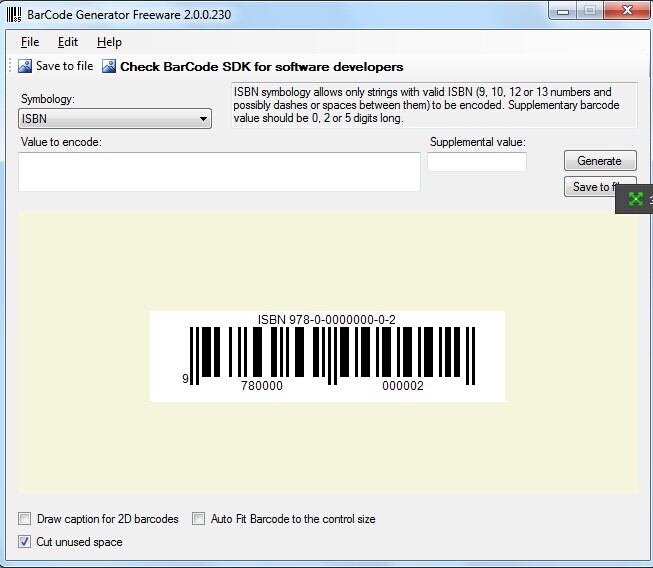The height and width of the screenshot is (568, 653).
Task: Click the ISBN 978-0-0000000-0-2 caption text
Action: point(326,320)
